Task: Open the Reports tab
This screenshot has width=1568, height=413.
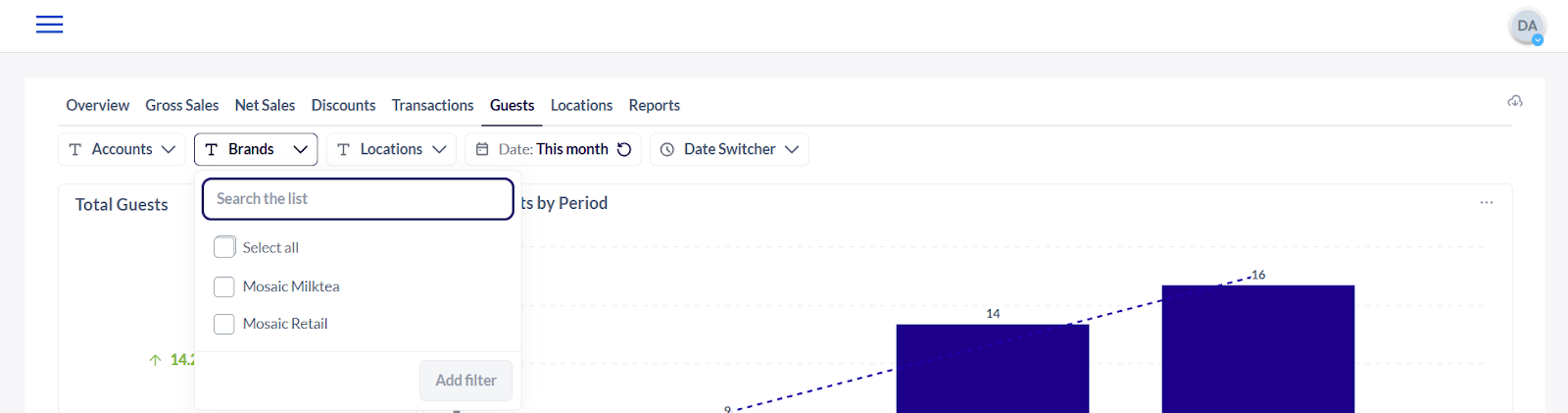Action: pyautogui.click(x=654, y=105)
